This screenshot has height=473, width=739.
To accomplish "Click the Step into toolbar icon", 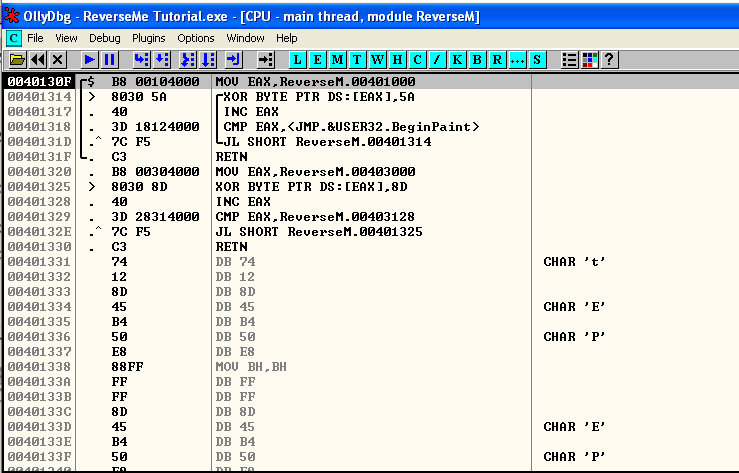I will (141, 60).
